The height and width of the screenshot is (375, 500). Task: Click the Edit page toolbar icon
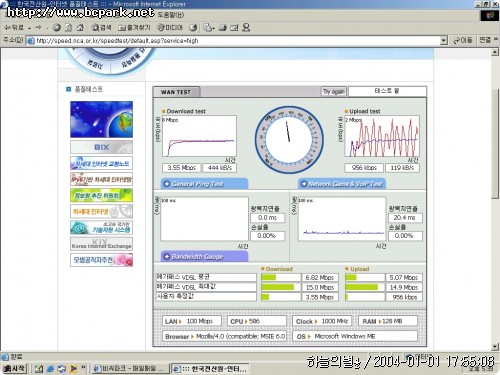[234, 28]
